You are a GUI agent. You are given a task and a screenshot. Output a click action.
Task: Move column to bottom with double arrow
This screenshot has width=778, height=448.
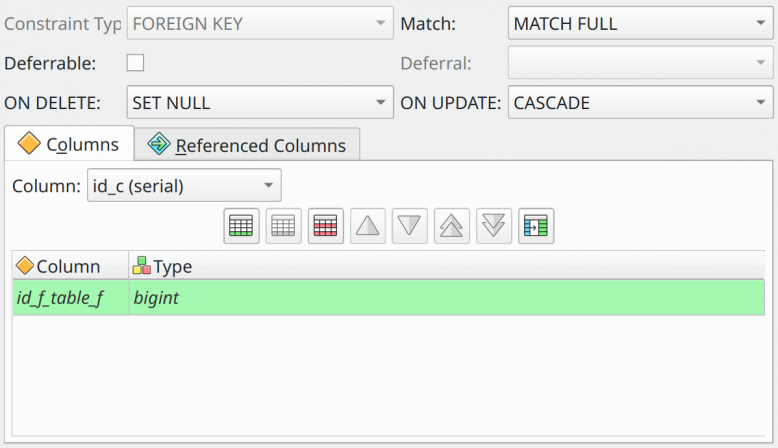[x=494, y=226]
